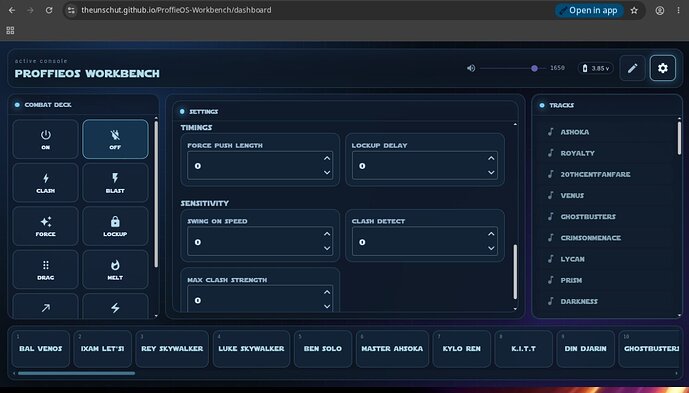Go back to previous browser page
Viewport: 689px width, 393px height.
pos(12,10)
